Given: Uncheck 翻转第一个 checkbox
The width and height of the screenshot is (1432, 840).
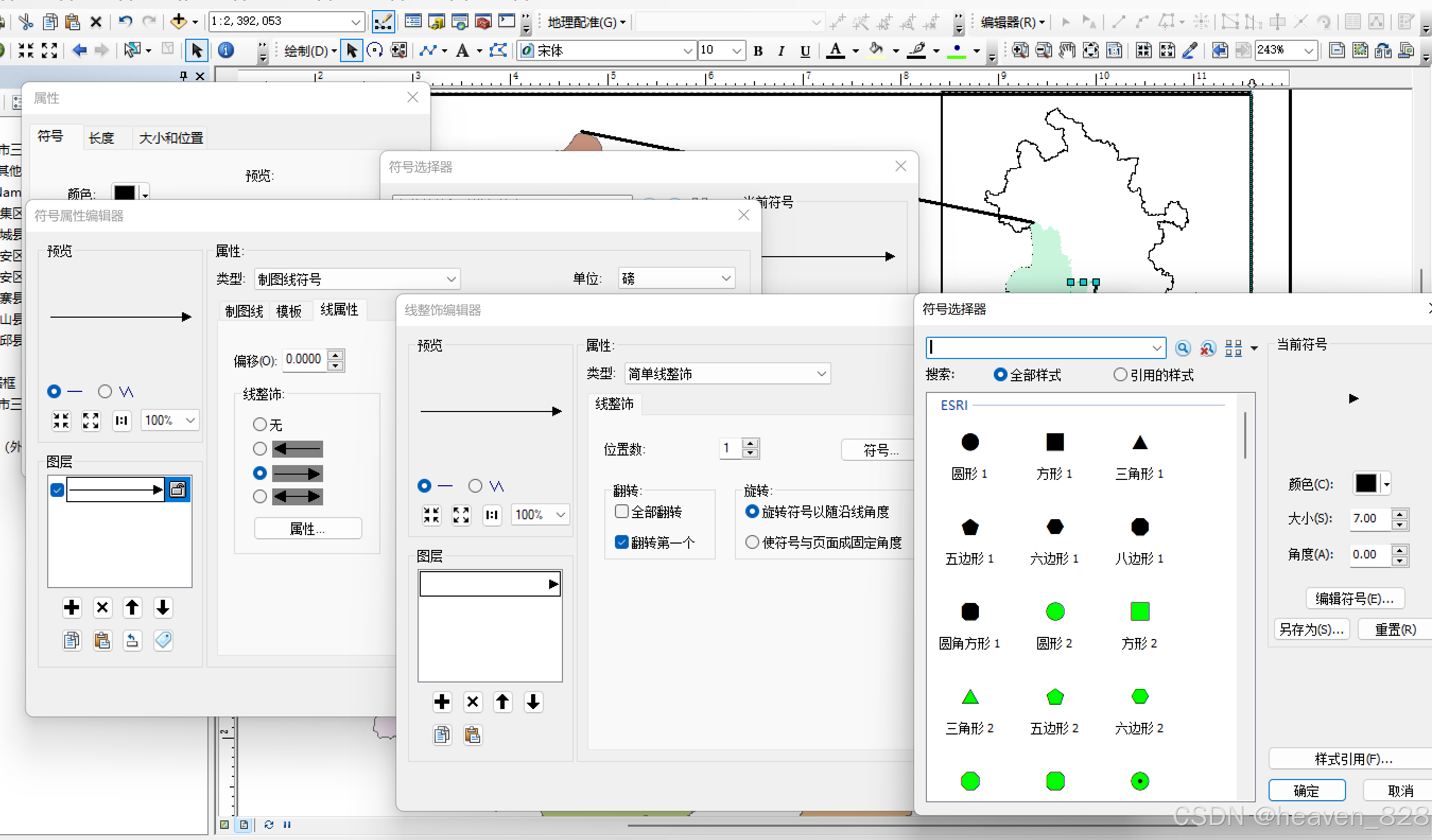Looking at the screenshot, I should 622,542.
